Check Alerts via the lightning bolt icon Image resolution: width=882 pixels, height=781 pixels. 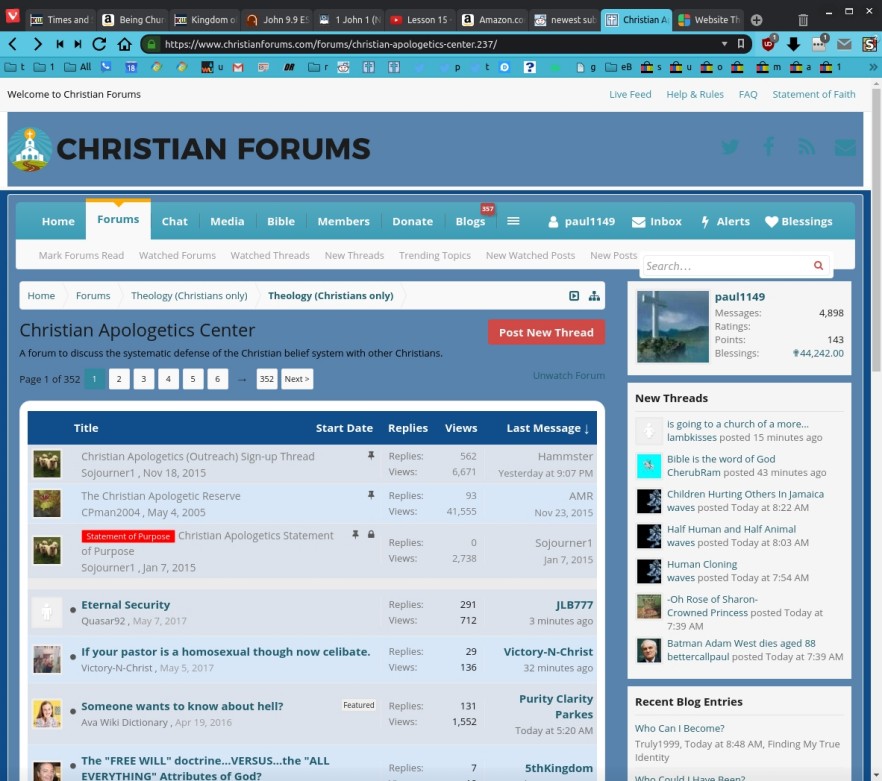coord(708,221)
